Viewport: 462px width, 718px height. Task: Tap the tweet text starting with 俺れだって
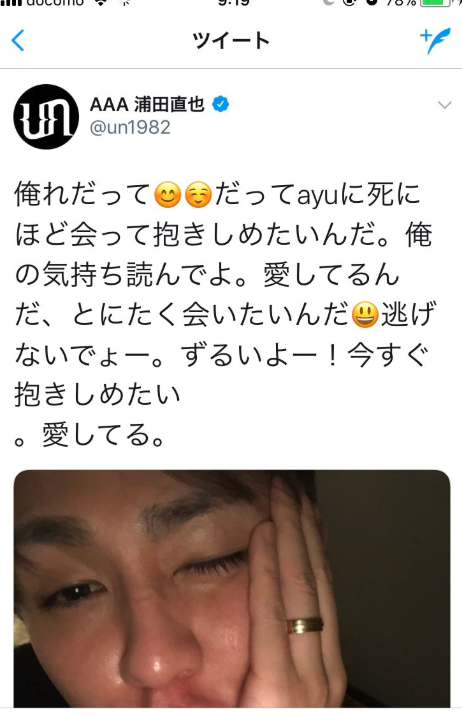tap(224, 315)
